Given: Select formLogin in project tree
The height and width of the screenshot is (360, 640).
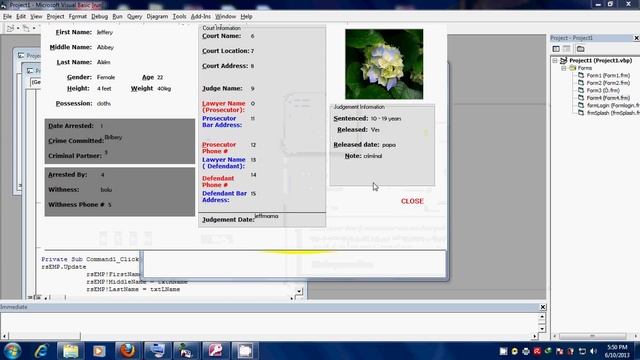Looking at the screenshot, I should pyautogui.click(x=613, y=105).
